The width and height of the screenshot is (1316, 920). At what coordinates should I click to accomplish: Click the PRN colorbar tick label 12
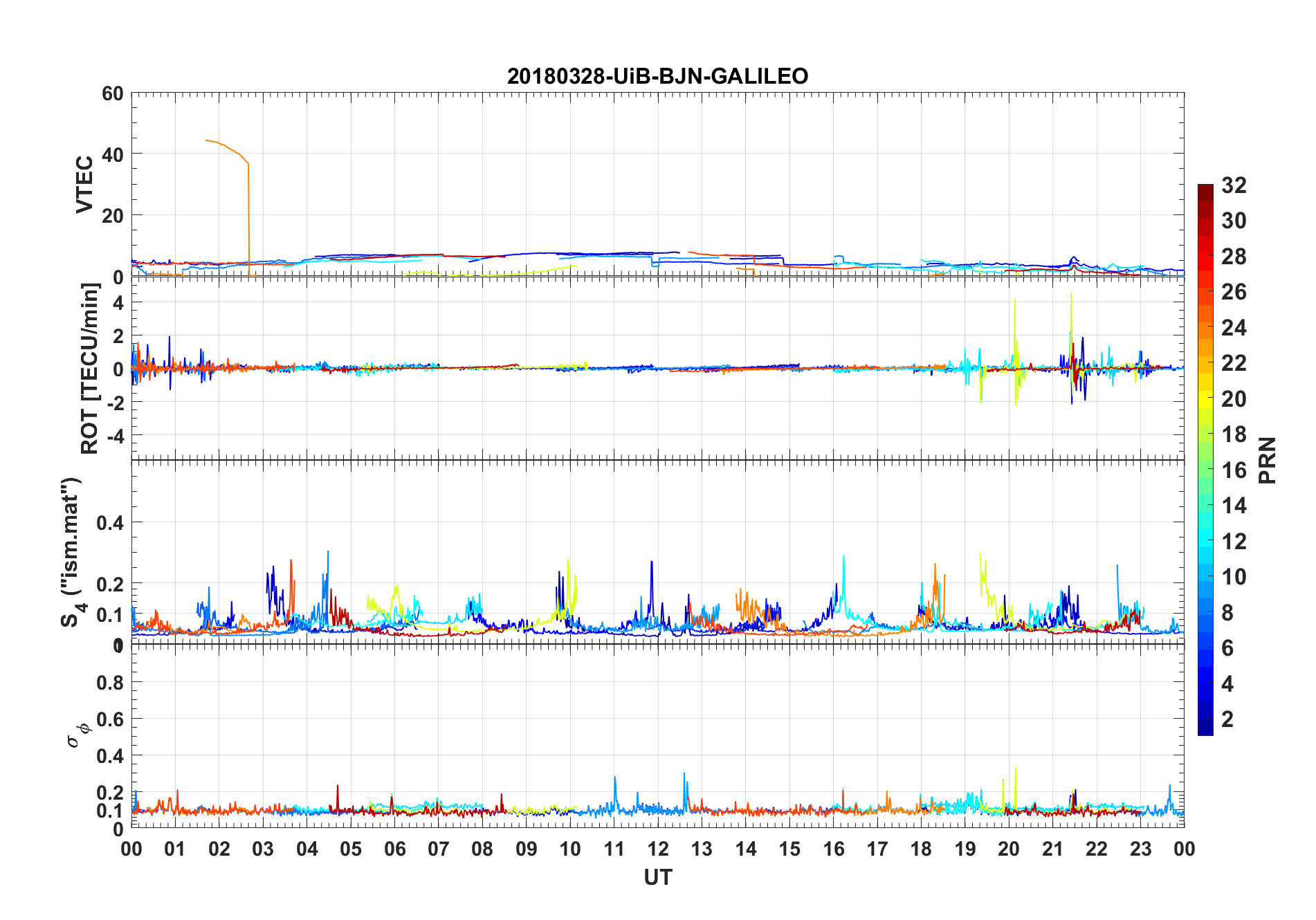1234,542
